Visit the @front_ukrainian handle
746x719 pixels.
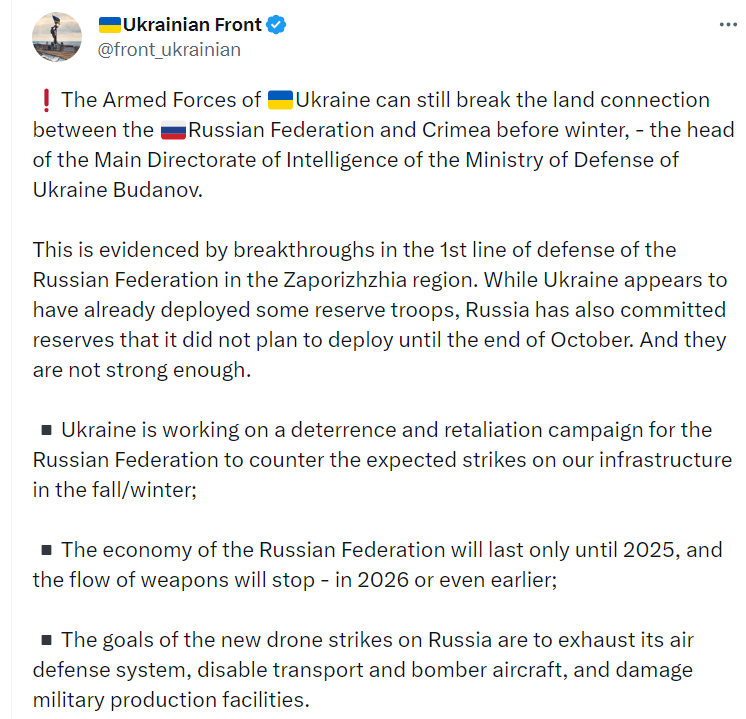tap(168, 49)
